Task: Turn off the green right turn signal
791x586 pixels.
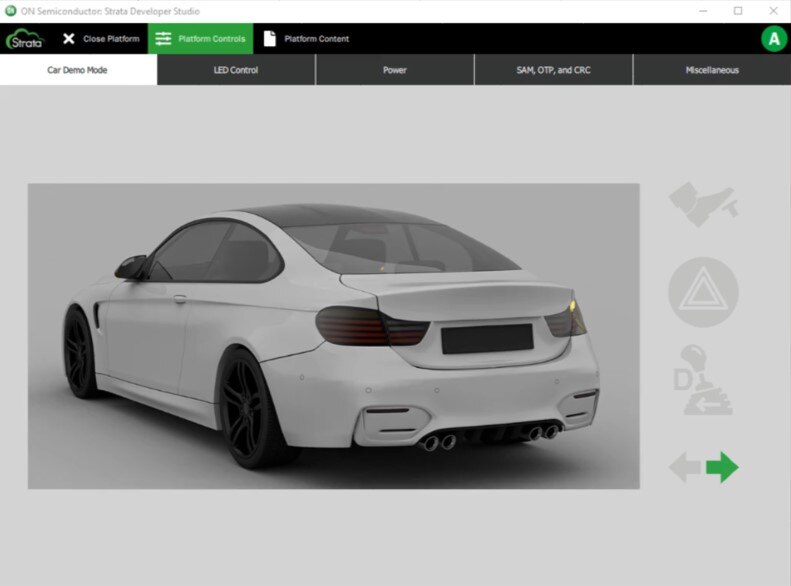Action: (722, 467)
